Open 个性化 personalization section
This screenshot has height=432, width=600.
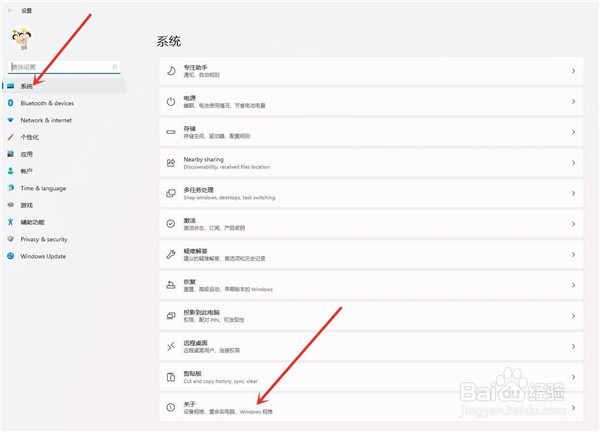(64, 137)
